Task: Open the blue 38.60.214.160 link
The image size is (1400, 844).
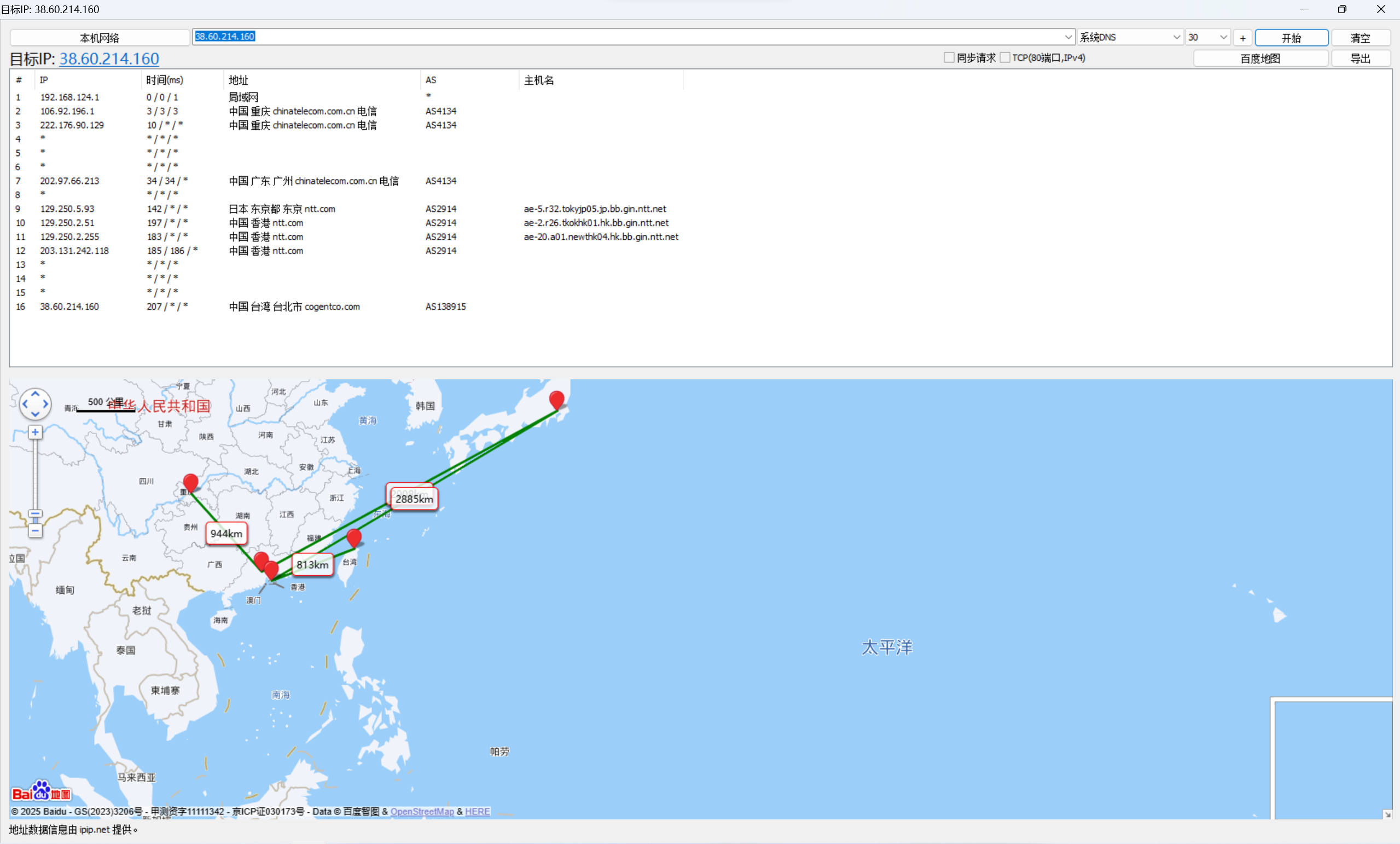Action: point(109,59)
